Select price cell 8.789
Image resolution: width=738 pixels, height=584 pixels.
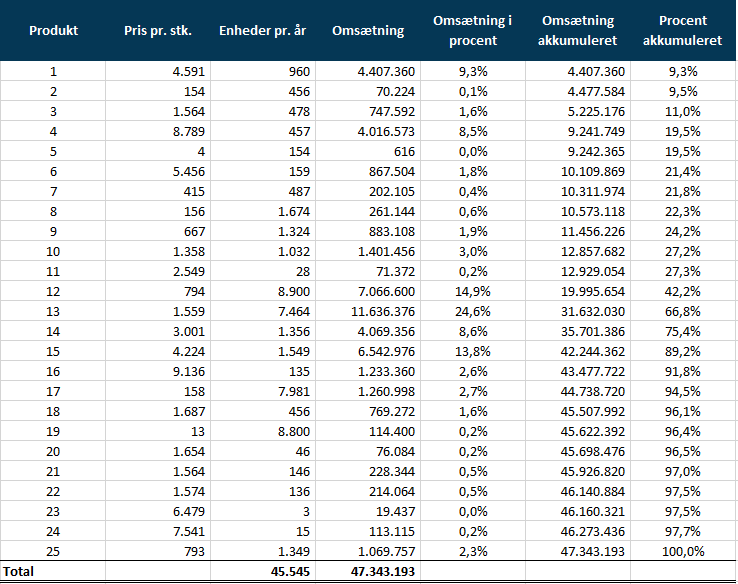(x=189, y=131)
